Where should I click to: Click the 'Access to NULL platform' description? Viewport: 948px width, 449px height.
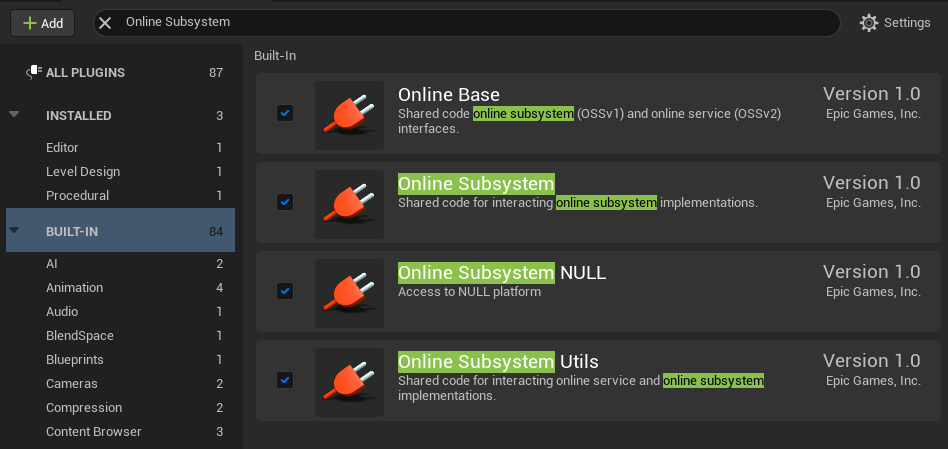click(x=469, y=292)
